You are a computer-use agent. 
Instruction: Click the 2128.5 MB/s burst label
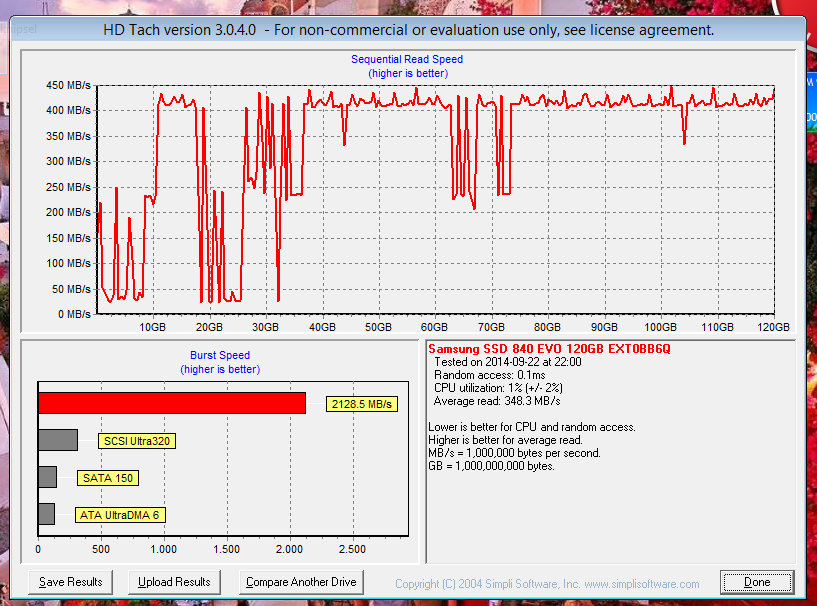[x=362, y=404]
